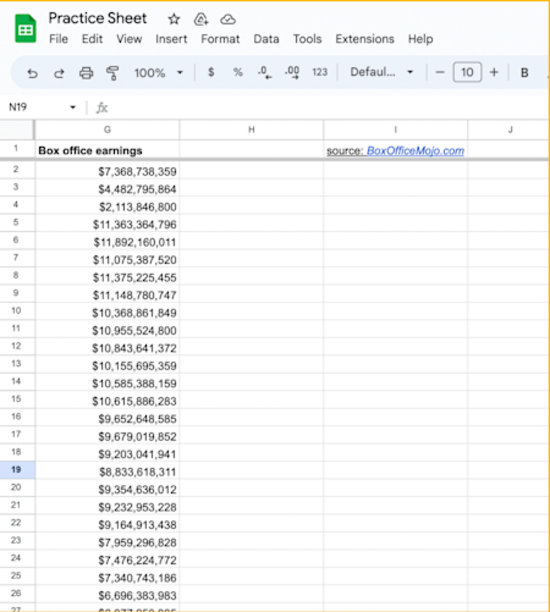Click cell with $11,363,364,796
The width and height of the screenshot is (550, 612).
(x=107, y=224)
